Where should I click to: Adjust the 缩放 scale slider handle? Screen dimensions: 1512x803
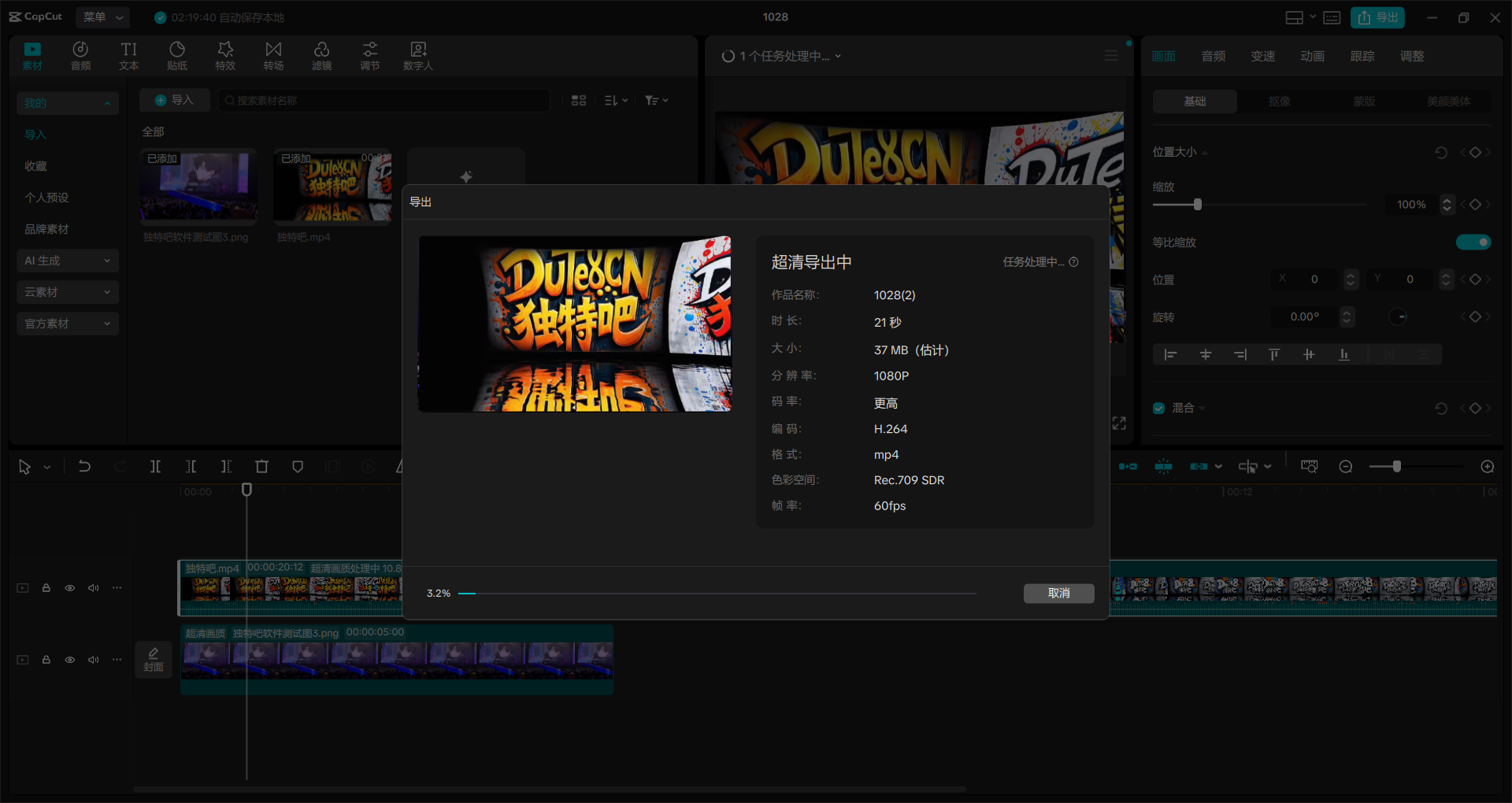click(1197, 205)
